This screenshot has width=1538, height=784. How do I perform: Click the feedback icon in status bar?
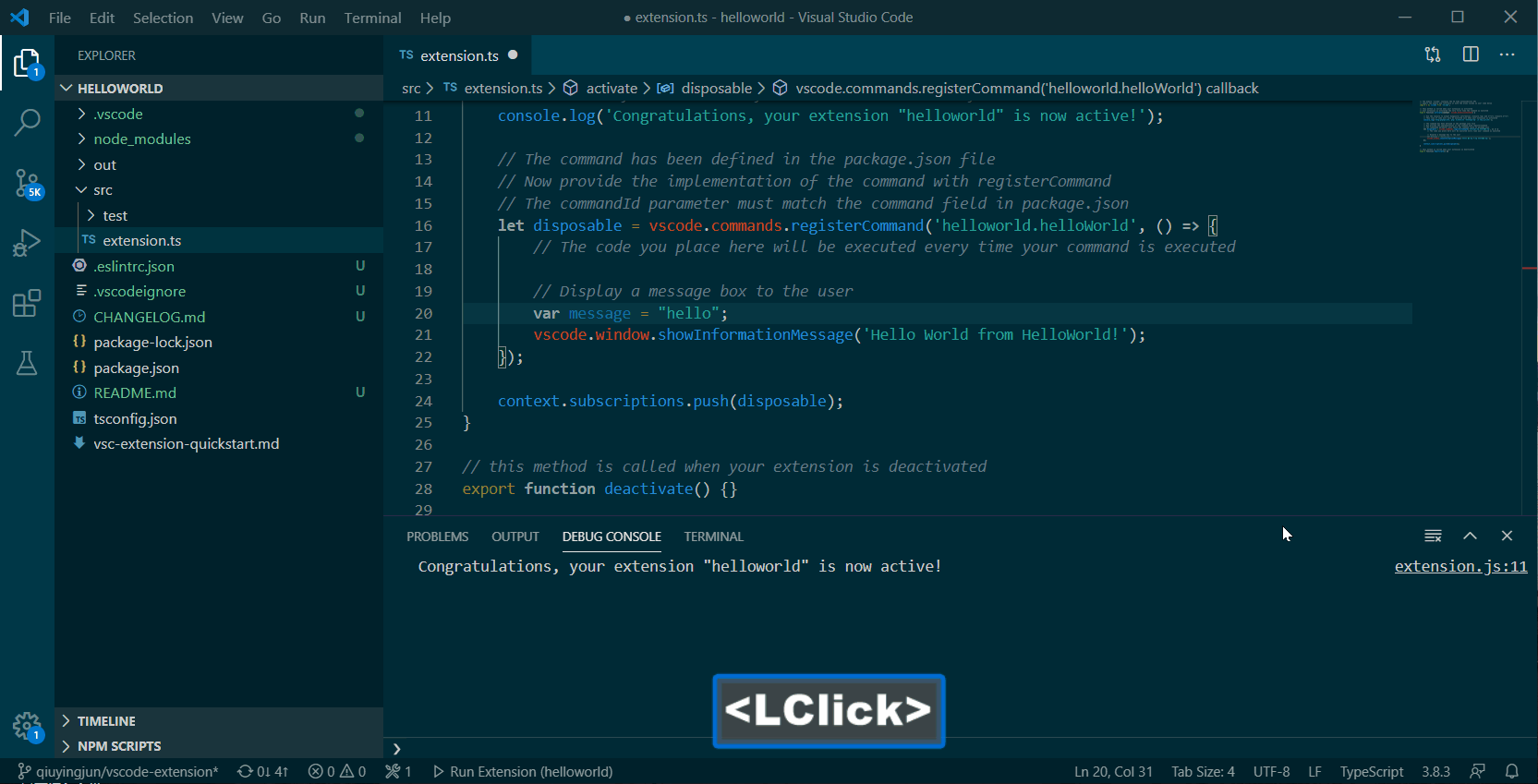click(1478, 771)
